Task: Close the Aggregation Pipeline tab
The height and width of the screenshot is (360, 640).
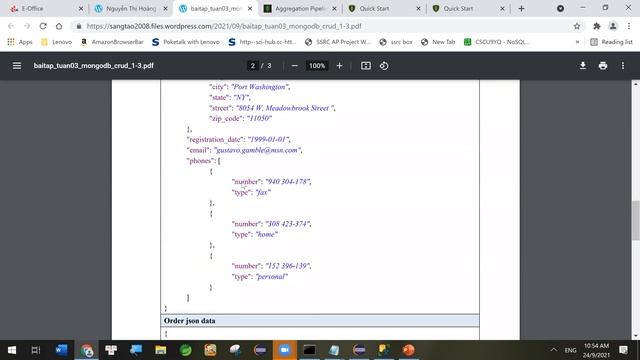Action: coord(334,8)
